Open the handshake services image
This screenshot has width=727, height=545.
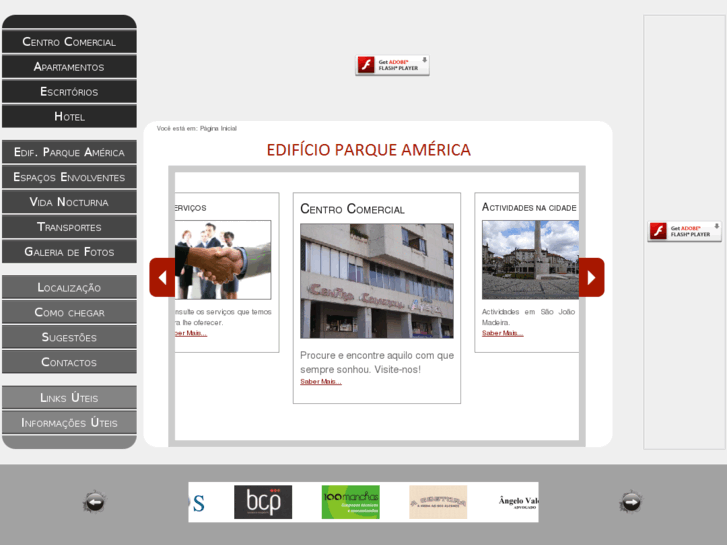click(223, 260)
